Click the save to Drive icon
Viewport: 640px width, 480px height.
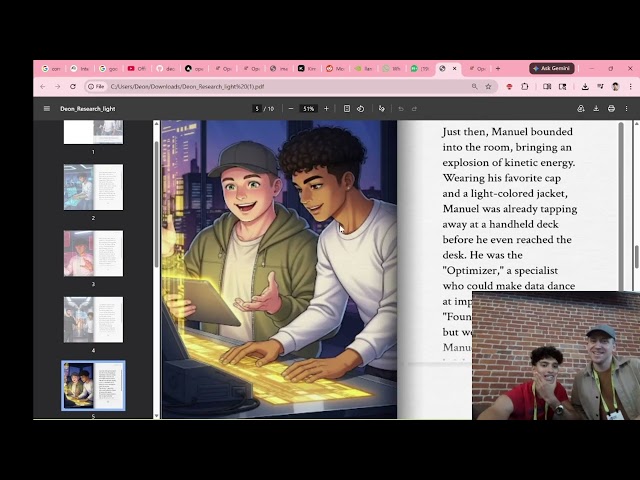coord(581,109)
